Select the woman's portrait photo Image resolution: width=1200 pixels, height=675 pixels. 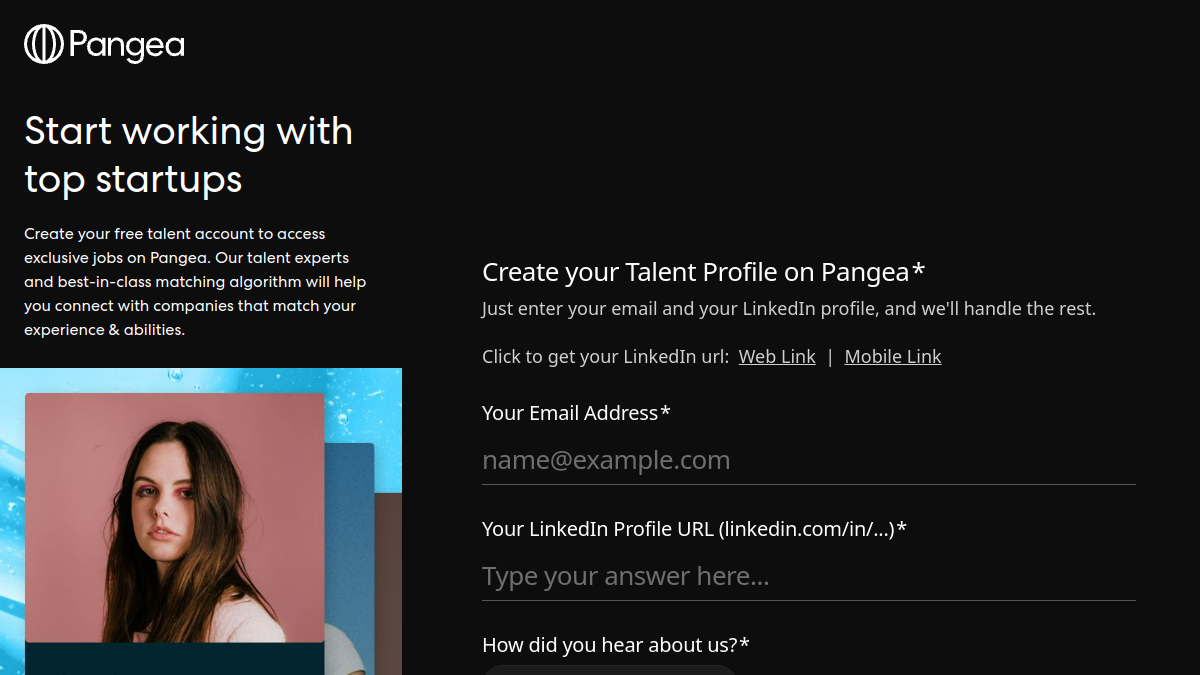(175, 518)
